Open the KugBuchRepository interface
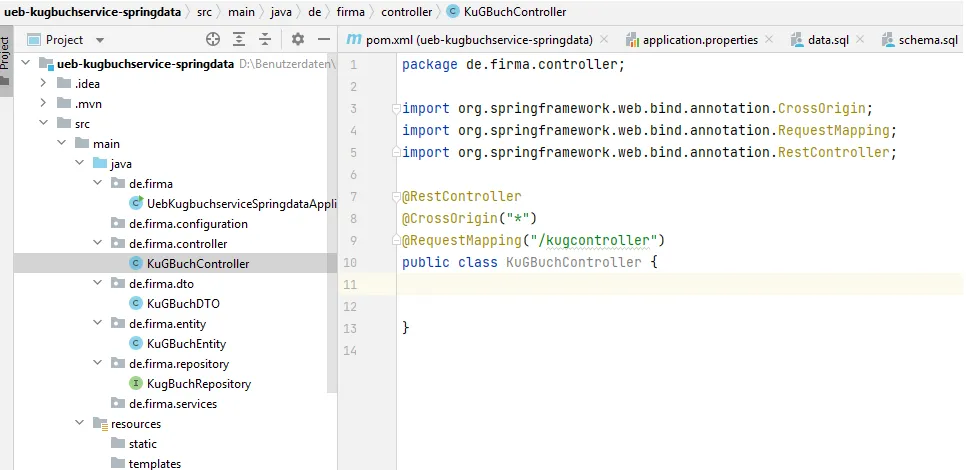 [x=190, y=384]
